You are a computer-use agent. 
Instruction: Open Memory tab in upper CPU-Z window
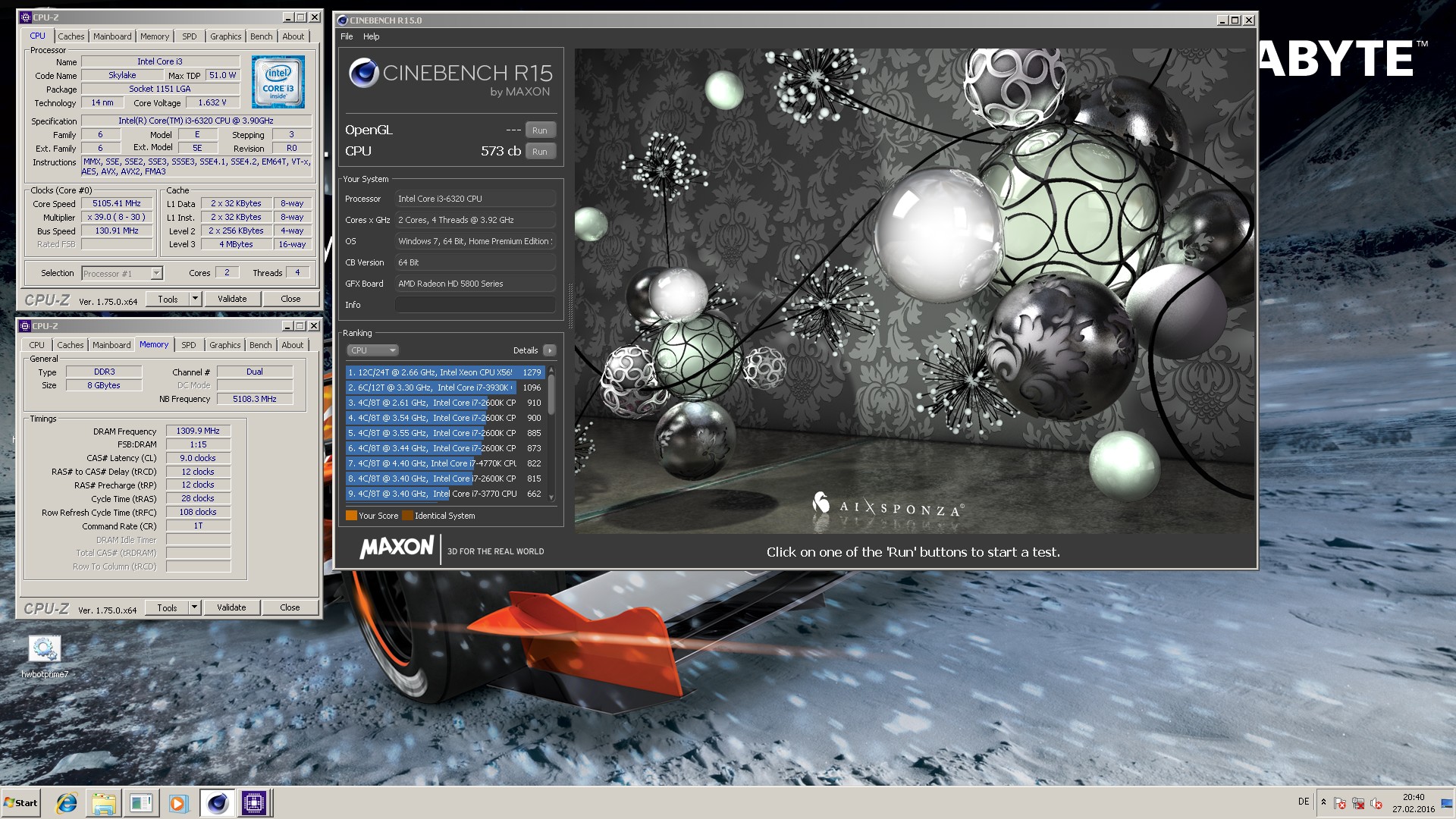(155, 36)
